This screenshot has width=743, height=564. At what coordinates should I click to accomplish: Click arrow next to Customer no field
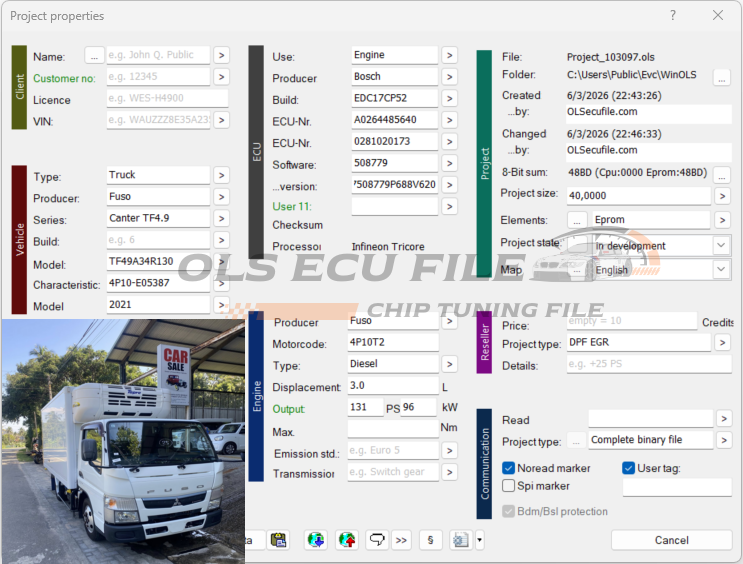[221, 77]
